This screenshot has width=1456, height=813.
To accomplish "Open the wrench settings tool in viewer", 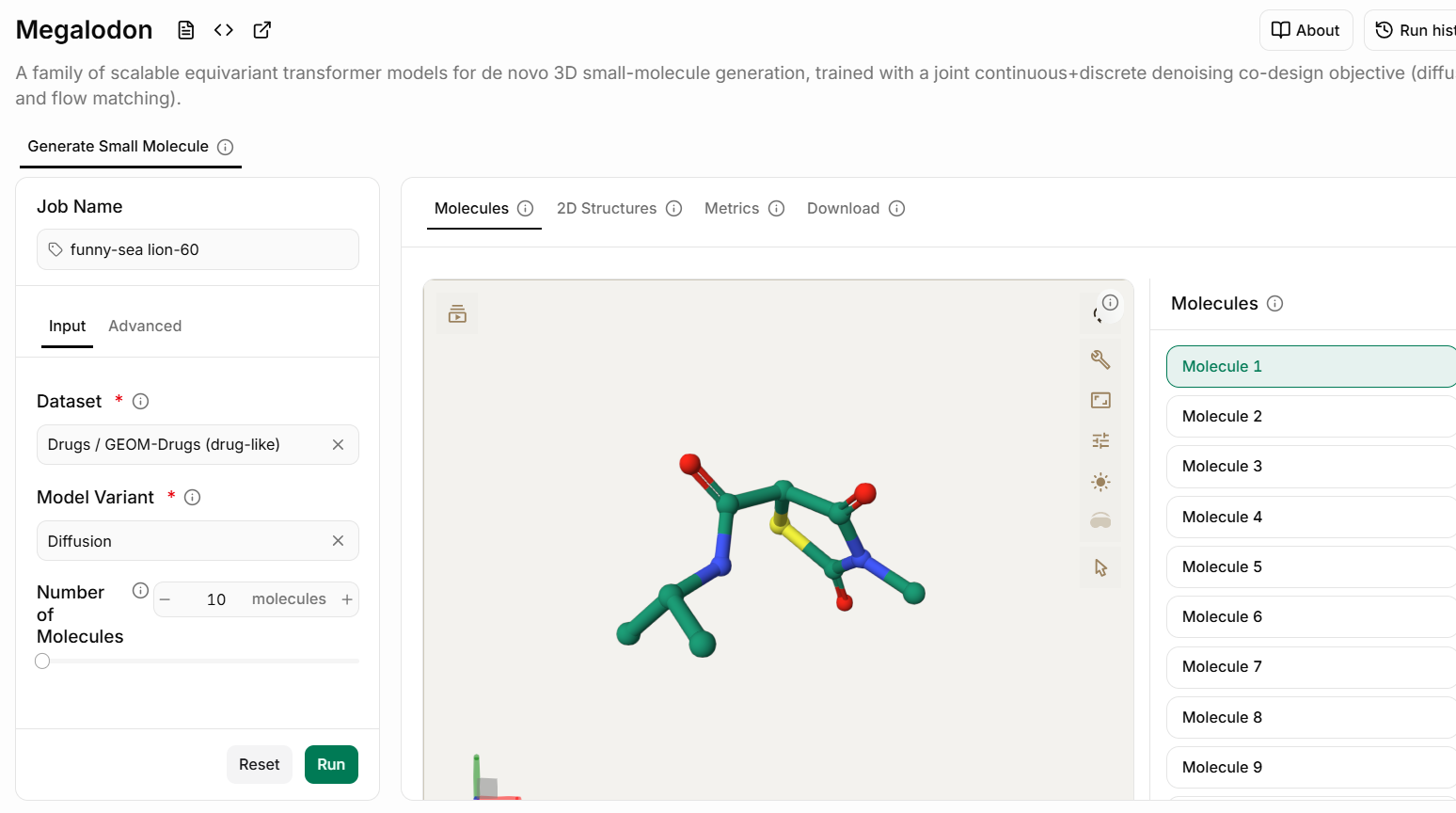I will pyautogui.click(x=1100, y=359).
